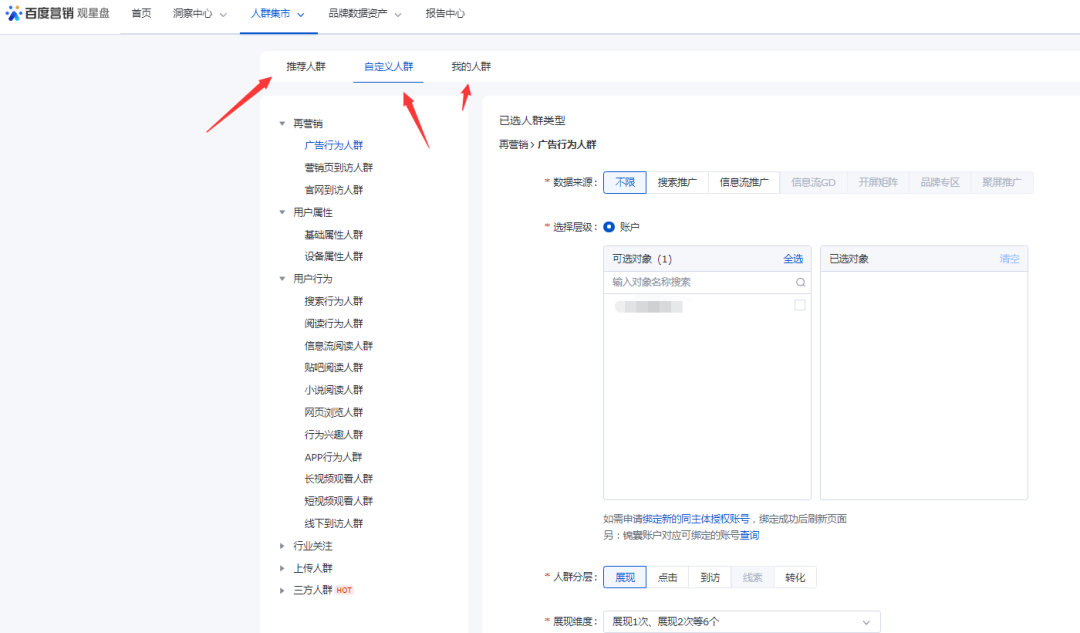Click the disabled 信息流GD source option
This screenshot has width=1080, height=633.
pos(813,183)
